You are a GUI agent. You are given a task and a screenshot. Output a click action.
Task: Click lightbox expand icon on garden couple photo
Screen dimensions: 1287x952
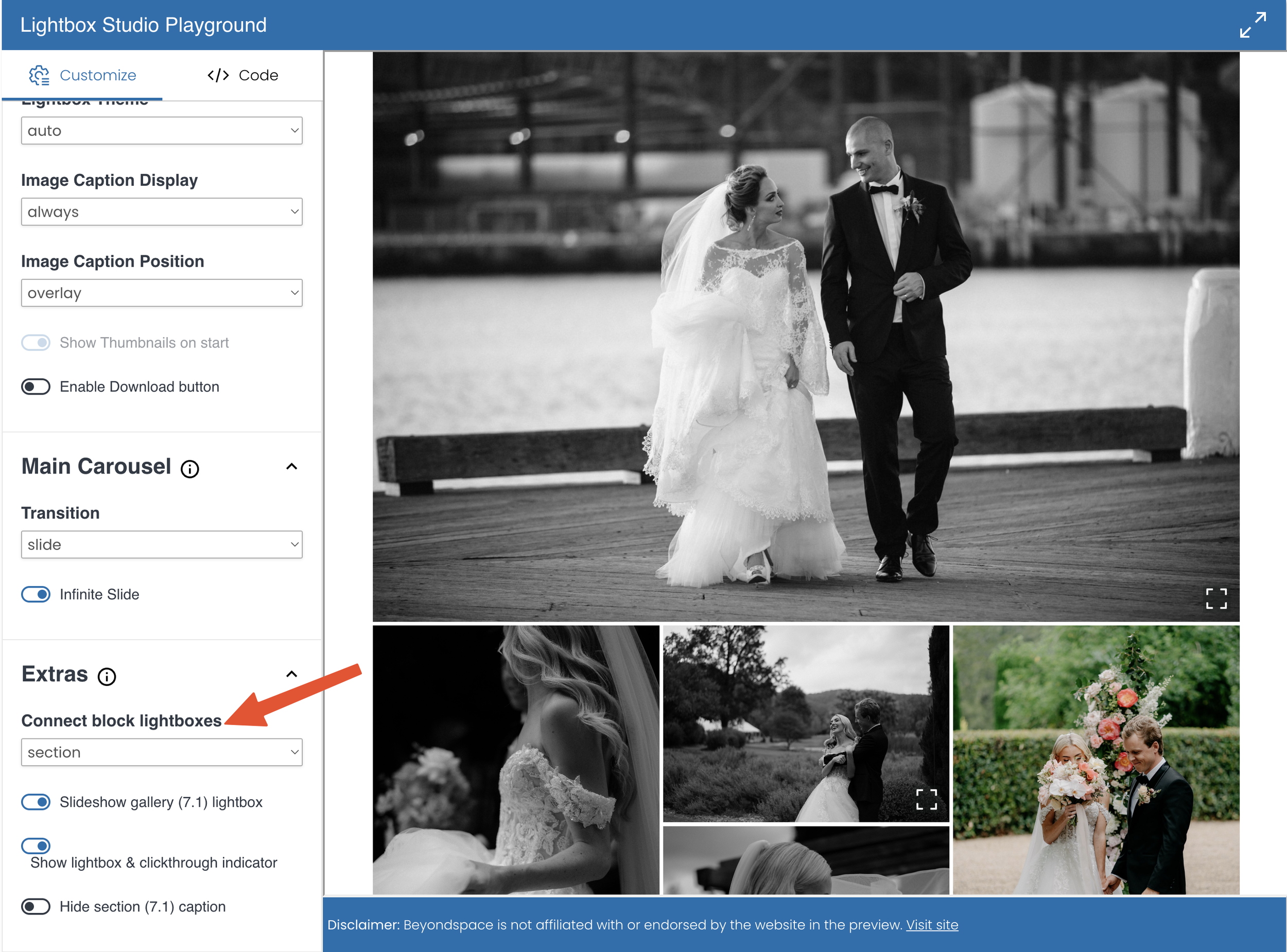pos(926,799)
